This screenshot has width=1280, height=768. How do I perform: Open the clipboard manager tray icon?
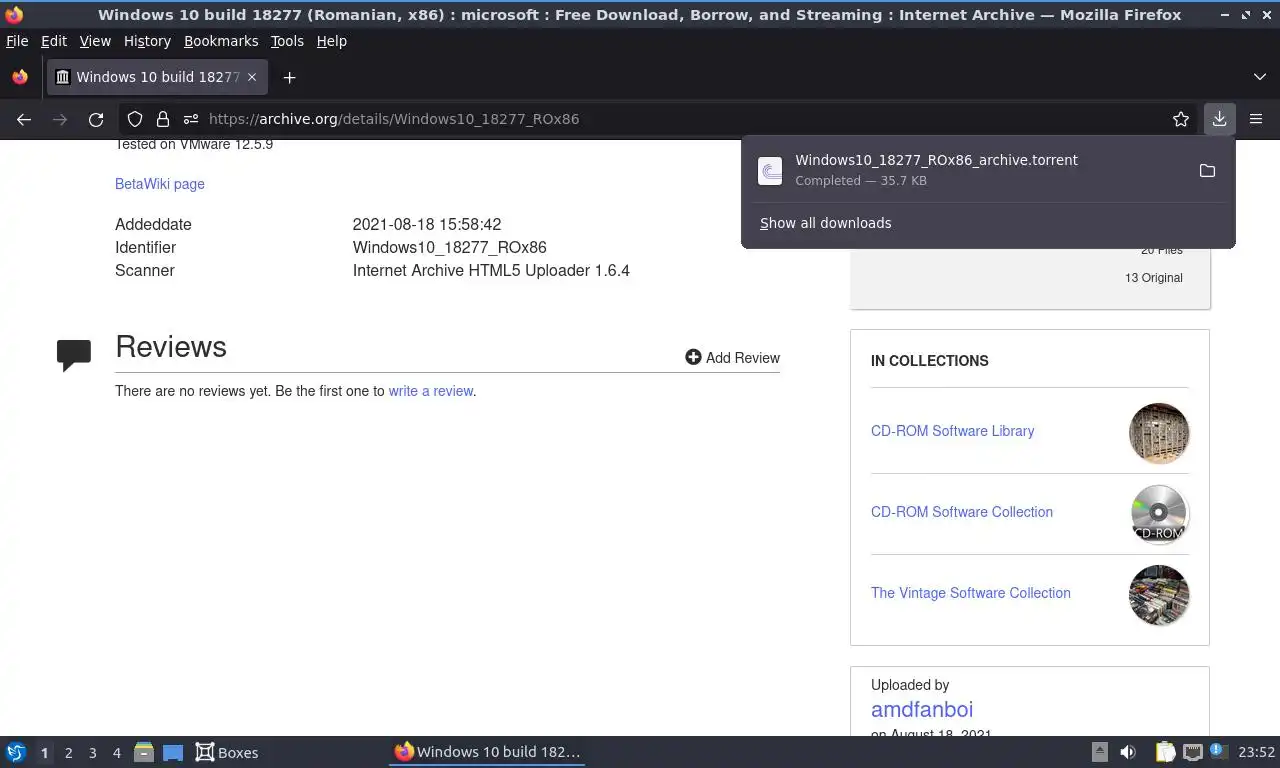1165,752
